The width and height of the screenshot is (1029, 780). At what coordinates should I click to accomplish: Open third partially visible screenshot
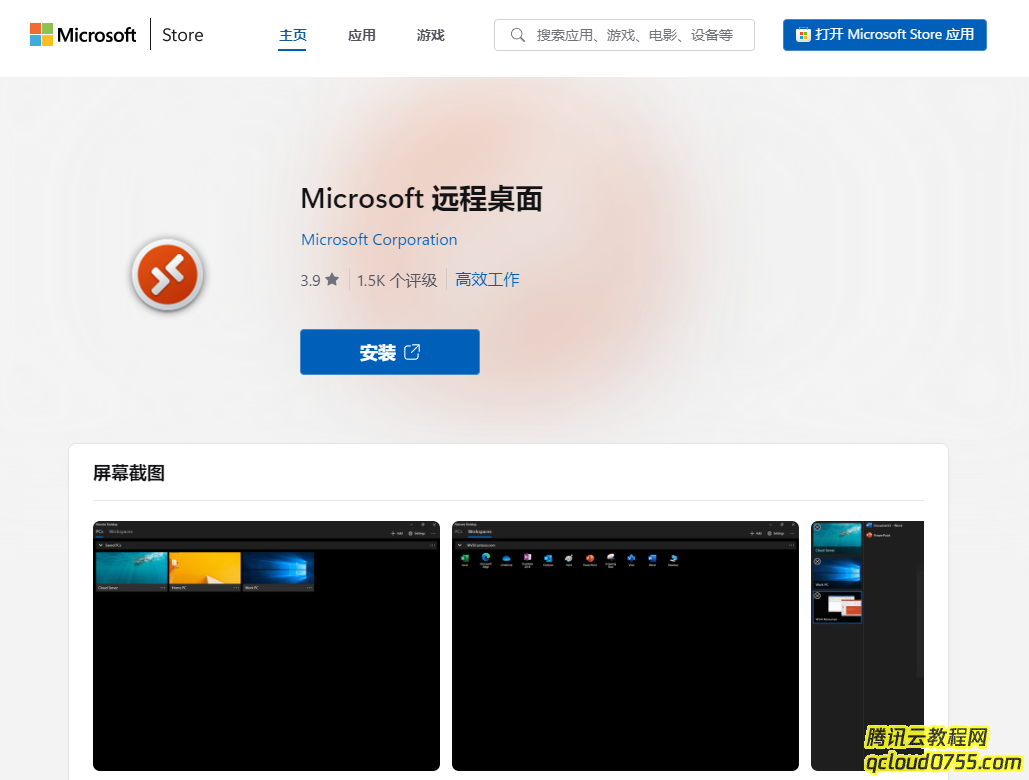(x=868, y=646)
